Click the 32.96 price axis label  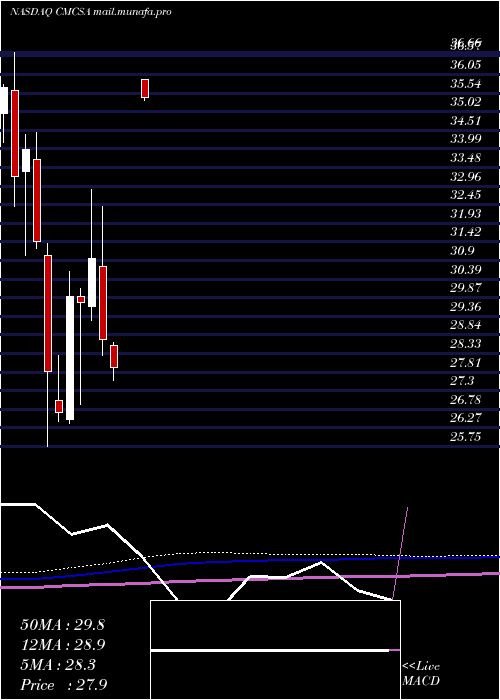[465, 176]
